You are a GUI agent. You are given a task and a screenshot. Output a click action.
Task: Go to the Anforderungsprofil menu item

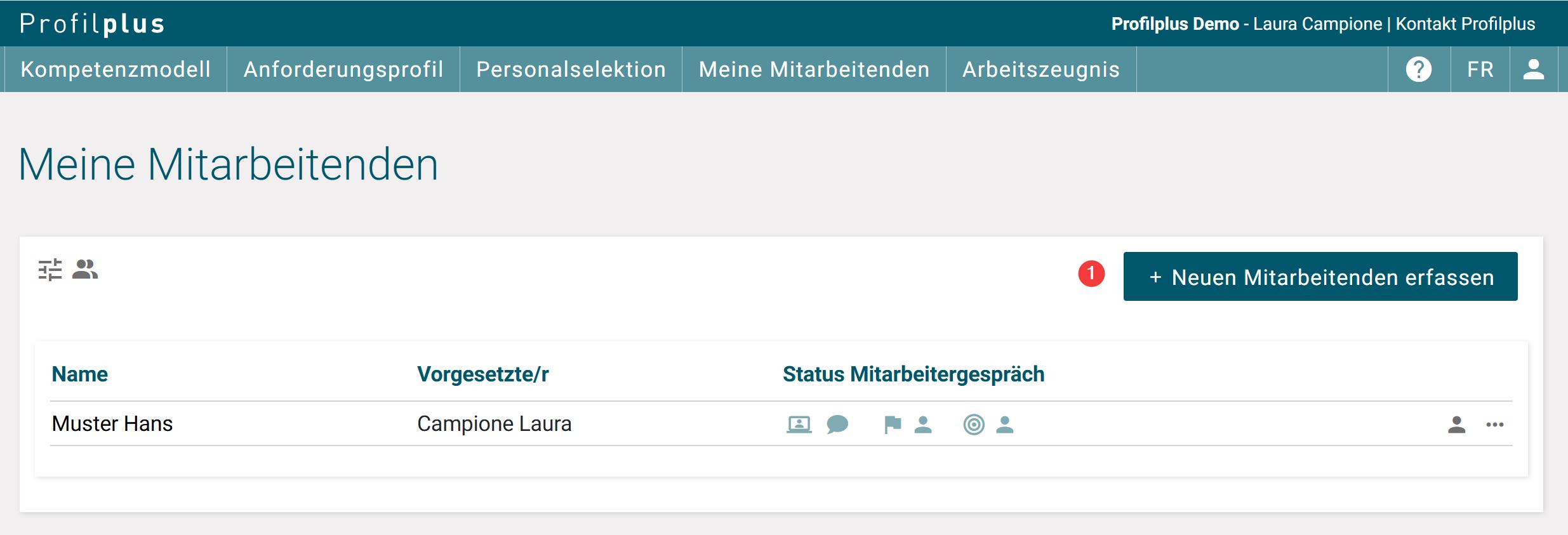pos(343,69)
